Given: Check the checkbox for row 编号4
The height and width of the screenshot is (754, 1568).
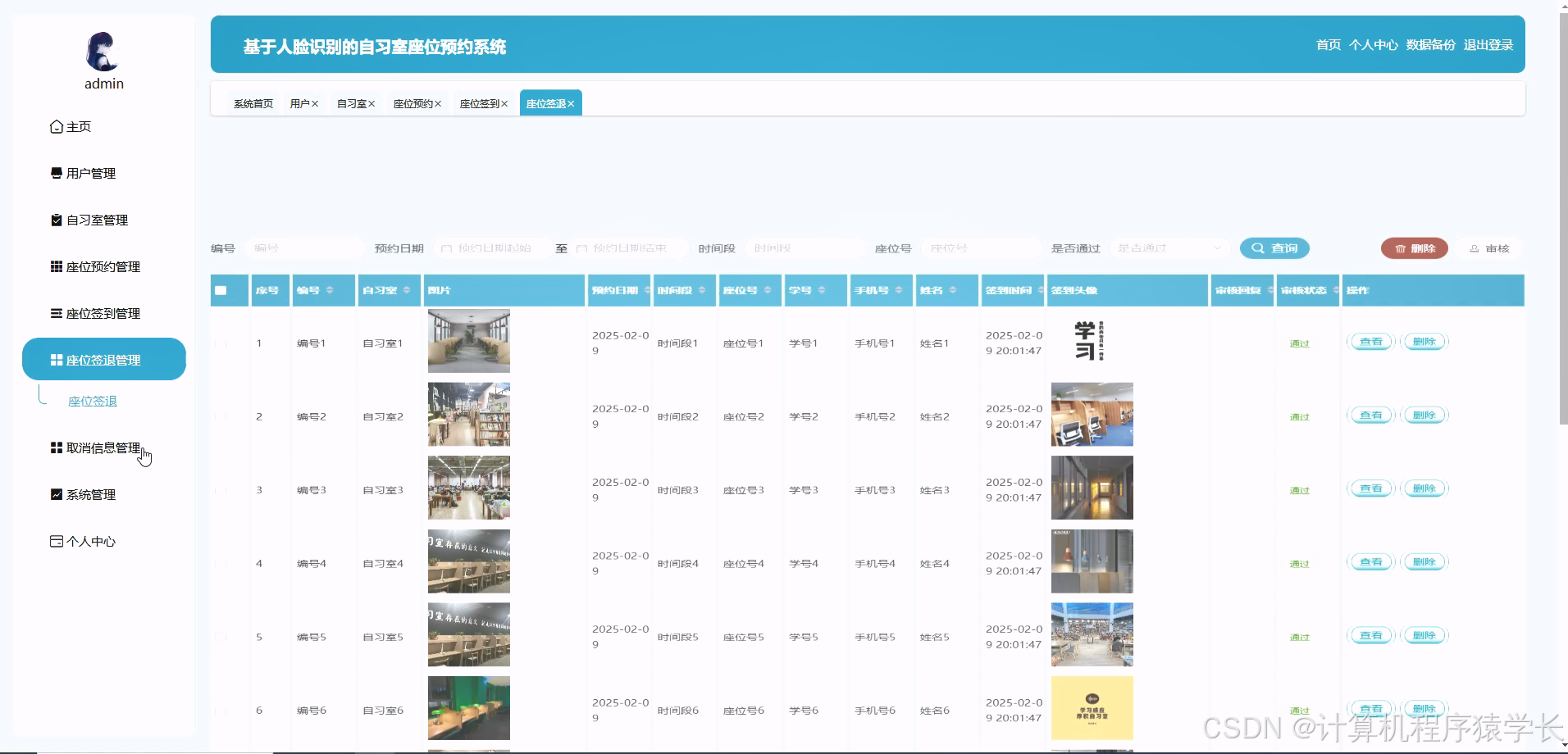Looking at the screenshot, I should [x=221, y=564].
